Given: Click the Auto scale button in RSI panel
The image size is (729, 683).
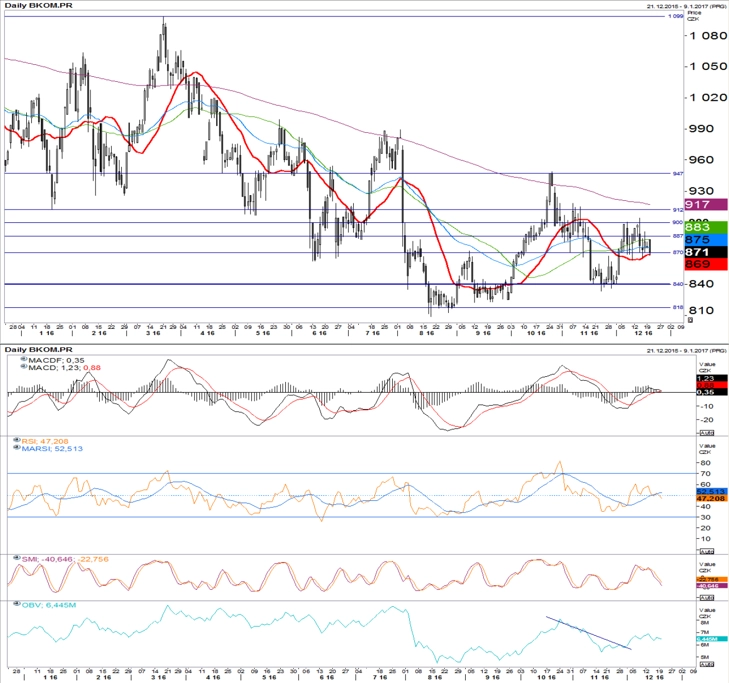Looking at the screenshot, I should [707, 551].
